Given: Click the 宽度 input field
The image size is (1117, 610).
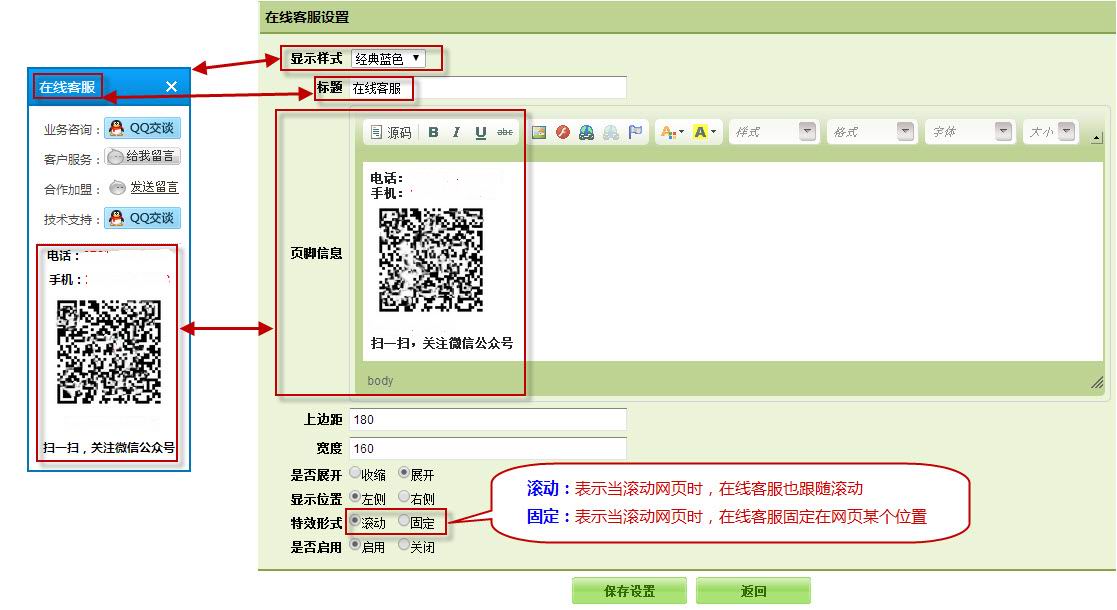Looking at the screenshot, I should point(488,448).
